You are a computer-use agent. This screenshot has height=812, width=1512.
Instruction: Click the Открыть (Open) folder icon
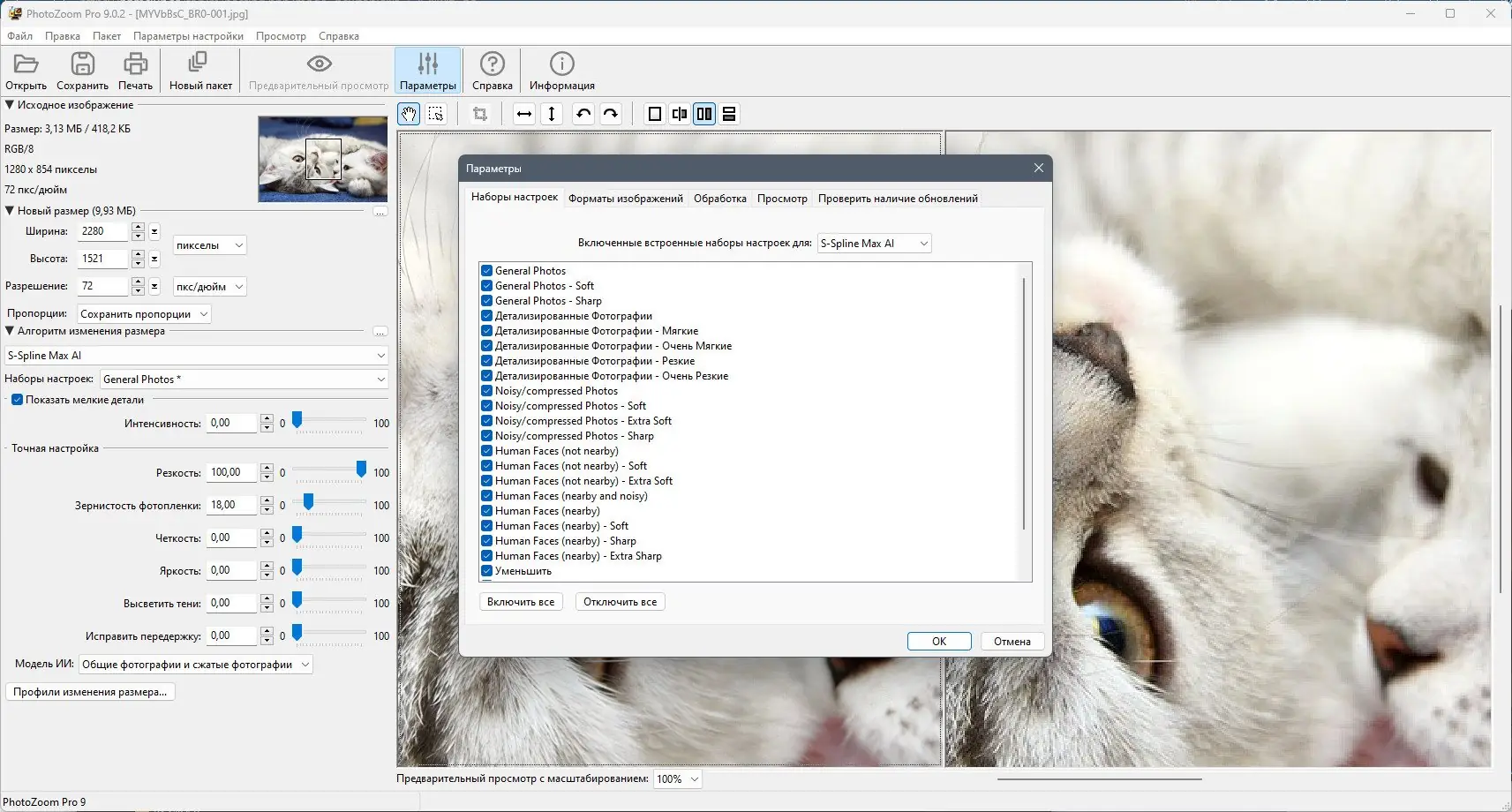pos(26,64)
